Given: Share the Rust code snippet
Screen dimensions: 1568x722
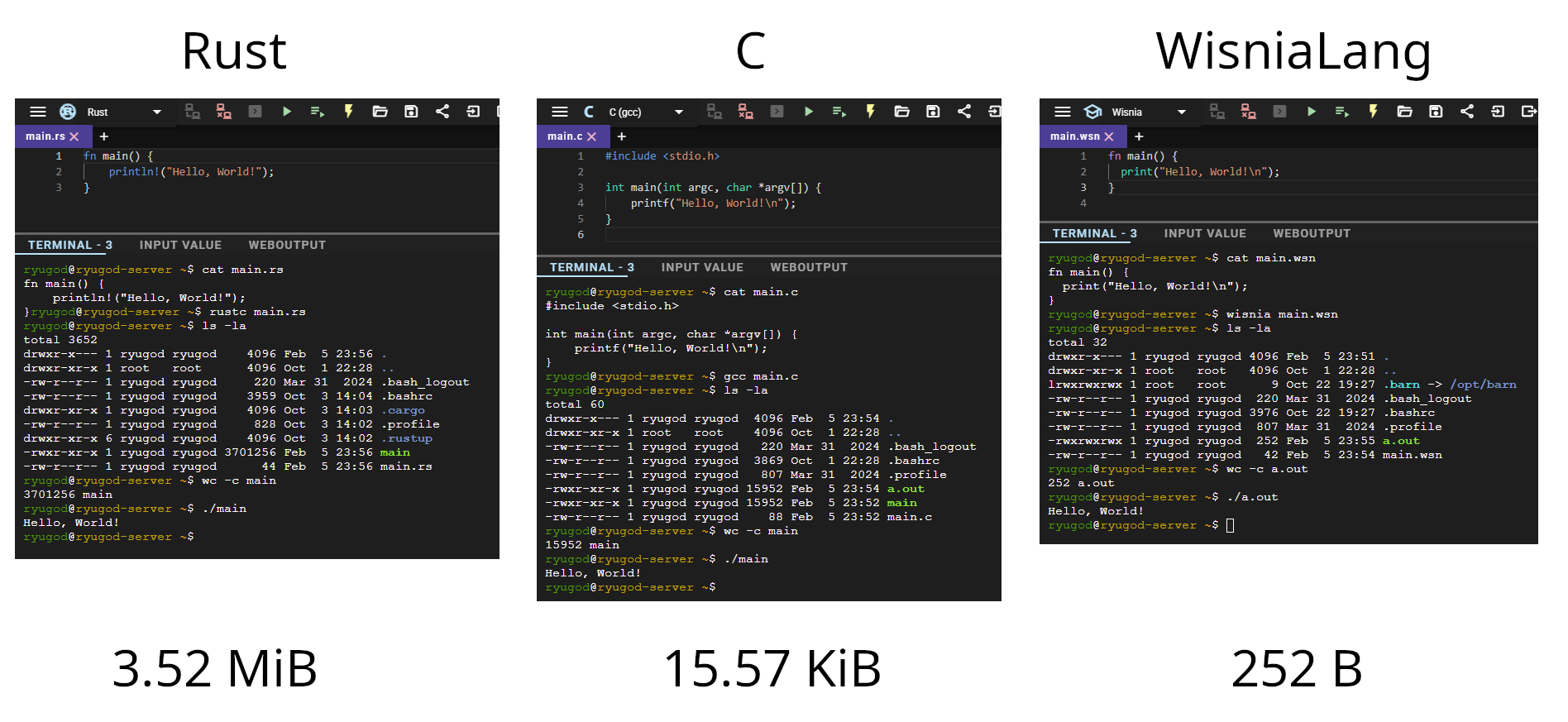Looking at the screenshot, I should pos(442,112).
